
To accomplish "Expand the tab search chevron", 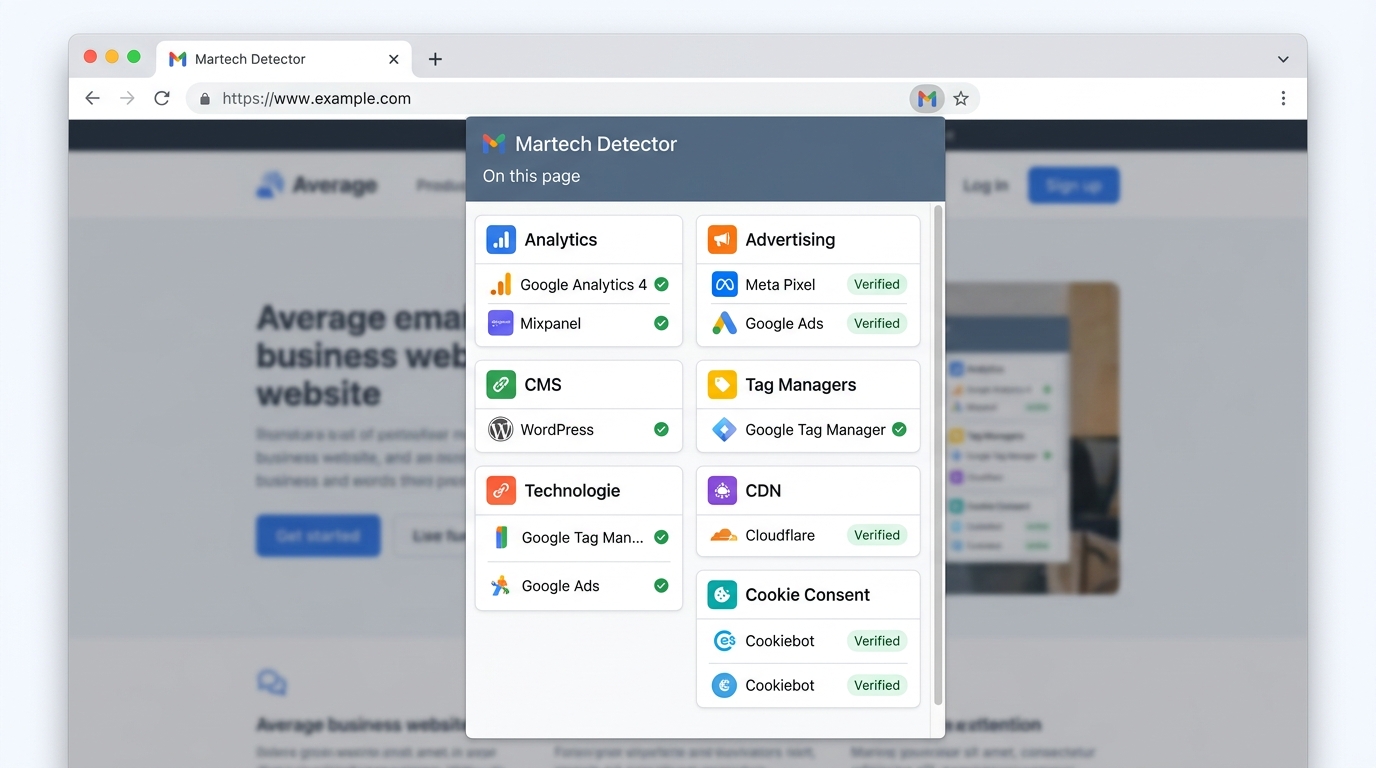I will (x=1283, y=59).
